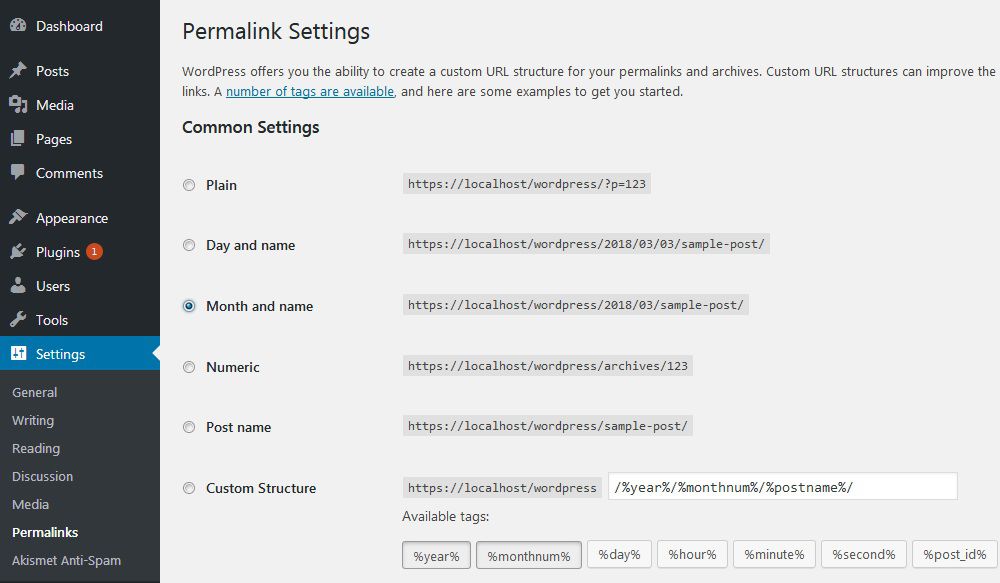This screenshot has height=583, width=1000.
Task: Open Writing settings submenu
Action: [x=33, y=420]
